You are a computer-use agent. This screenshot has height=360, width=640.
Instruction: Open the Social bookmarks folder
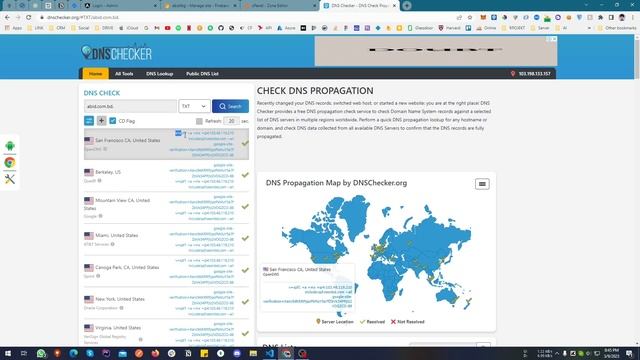pyautogui.click(x=80, y=28)
